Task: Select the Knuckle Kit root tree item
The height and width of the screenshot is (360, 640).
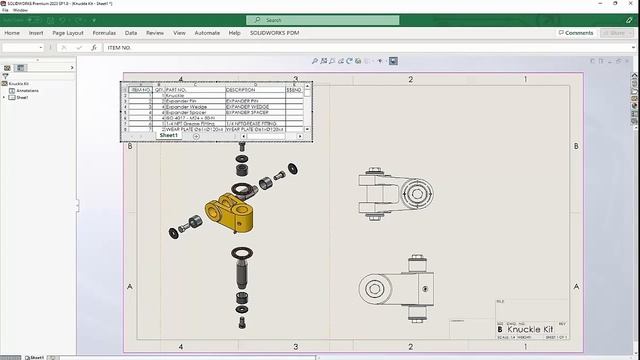Action: point(16,84)
